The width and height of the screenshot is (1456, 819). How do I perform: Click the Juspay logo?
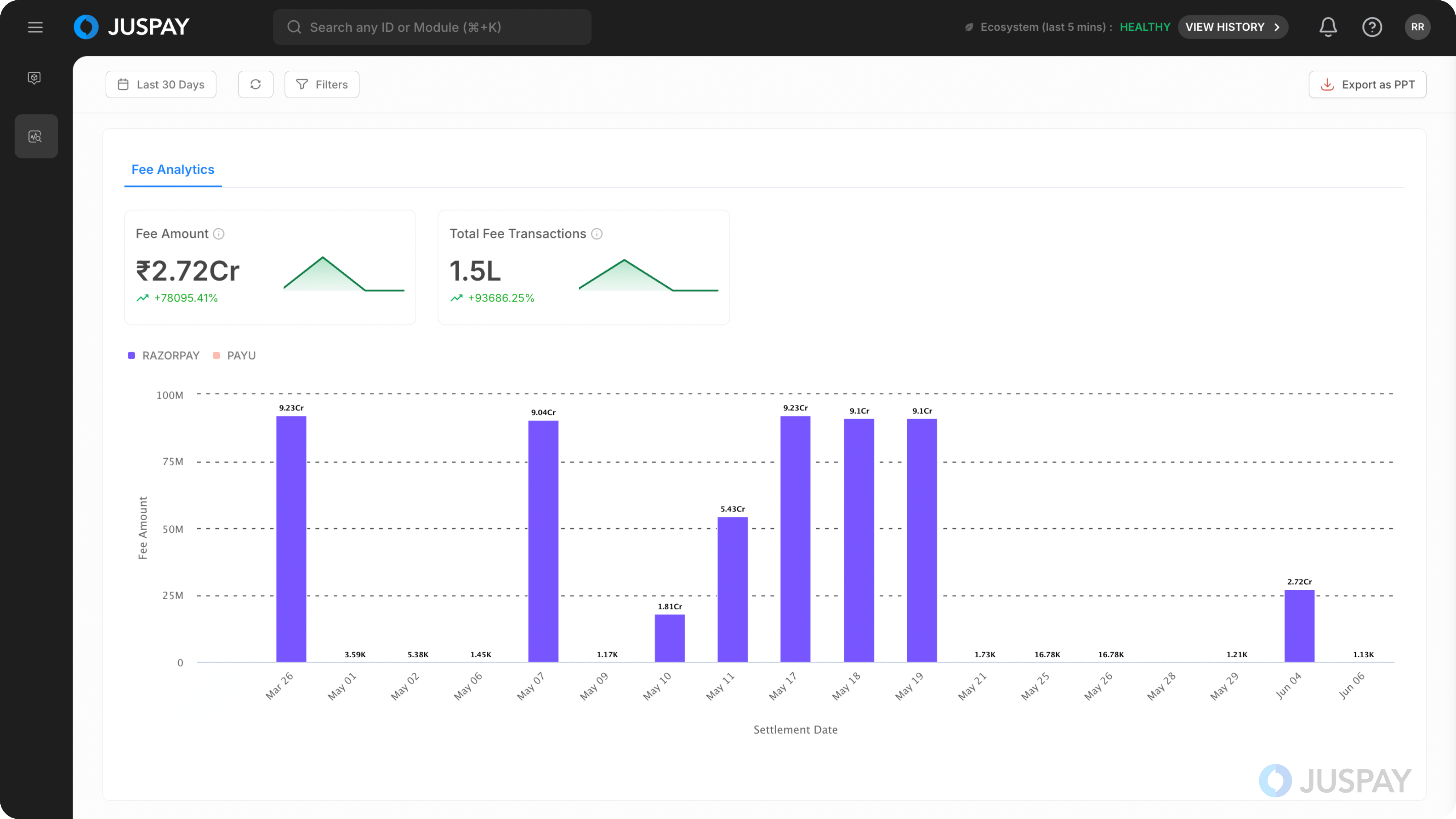pyautogui.click(x=131, y=27)
